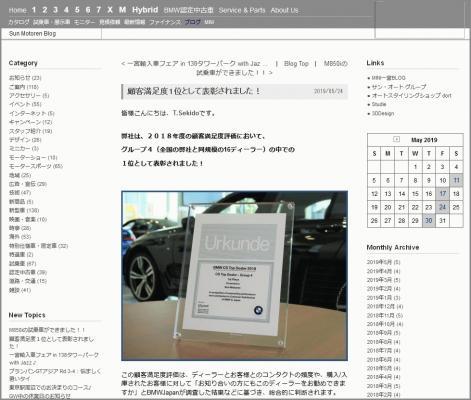The image size is (471, 400).
Task: Open the Urkunde award photo
Action: click(x=234, y=276)
